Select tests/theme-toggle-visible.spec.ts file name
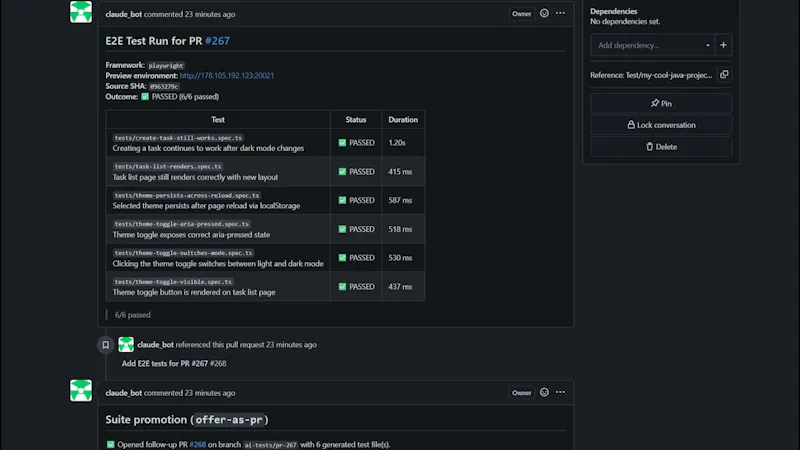The image size is (800, 450). 173,282
